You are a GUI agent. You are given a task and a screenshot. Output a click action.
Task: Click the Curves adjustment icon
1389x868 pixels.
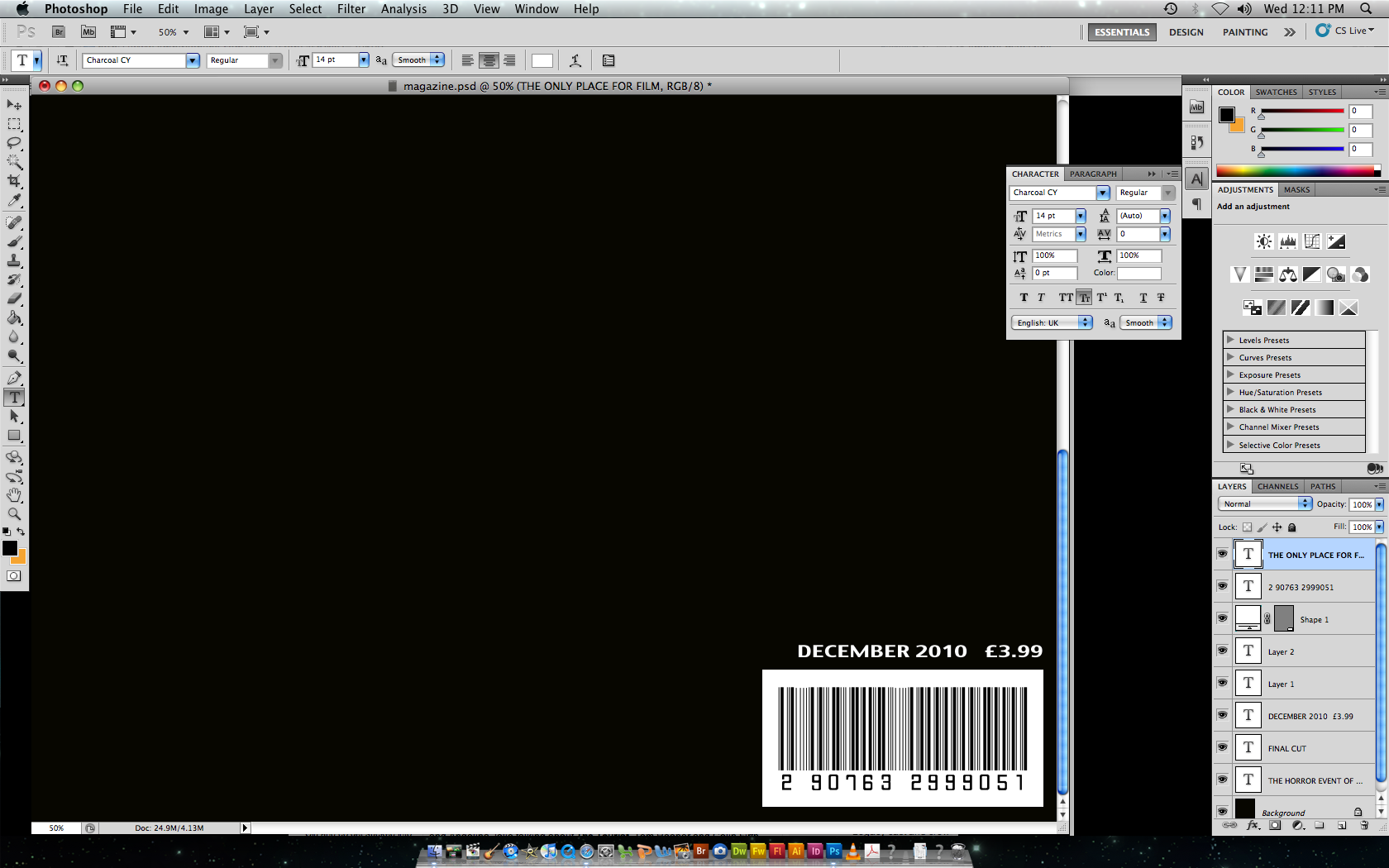[1312, 241]
